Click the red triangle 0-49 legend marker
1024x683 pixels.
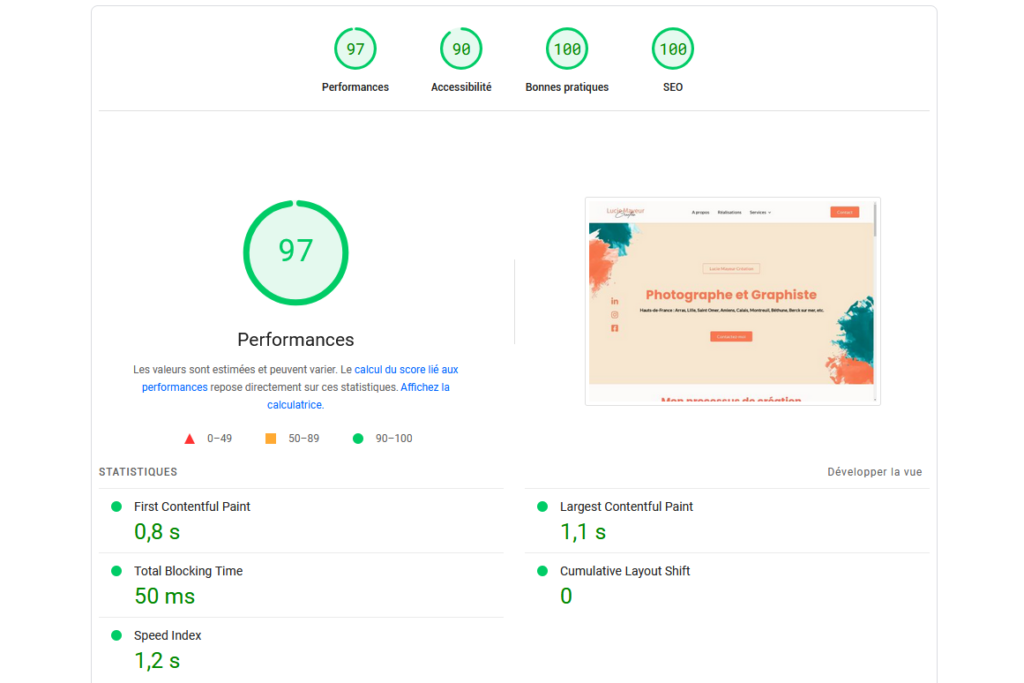pyautogui.click(x=189, y=437)
